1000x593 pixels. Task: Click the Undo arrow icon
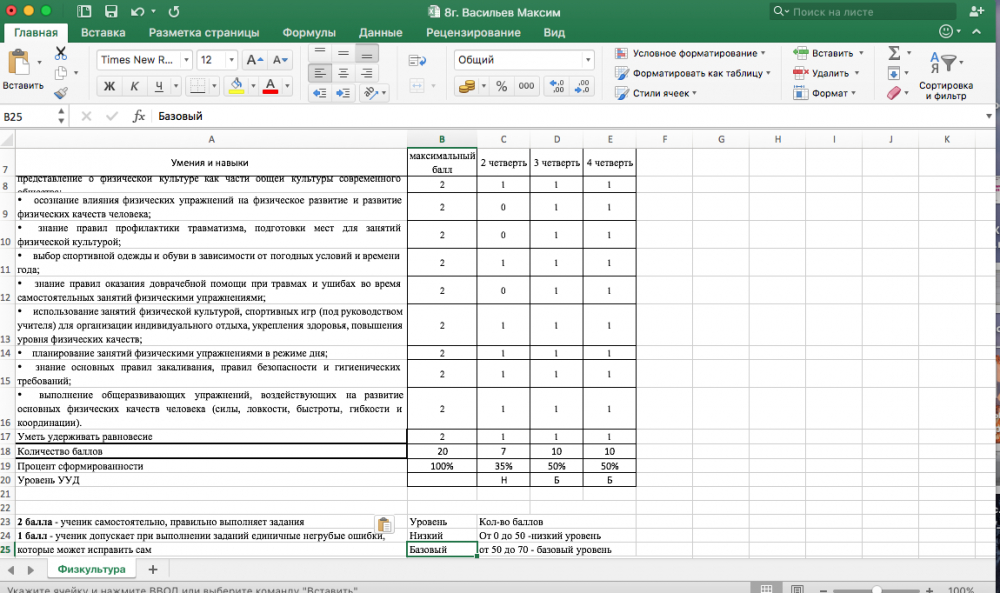click(137, 11)
